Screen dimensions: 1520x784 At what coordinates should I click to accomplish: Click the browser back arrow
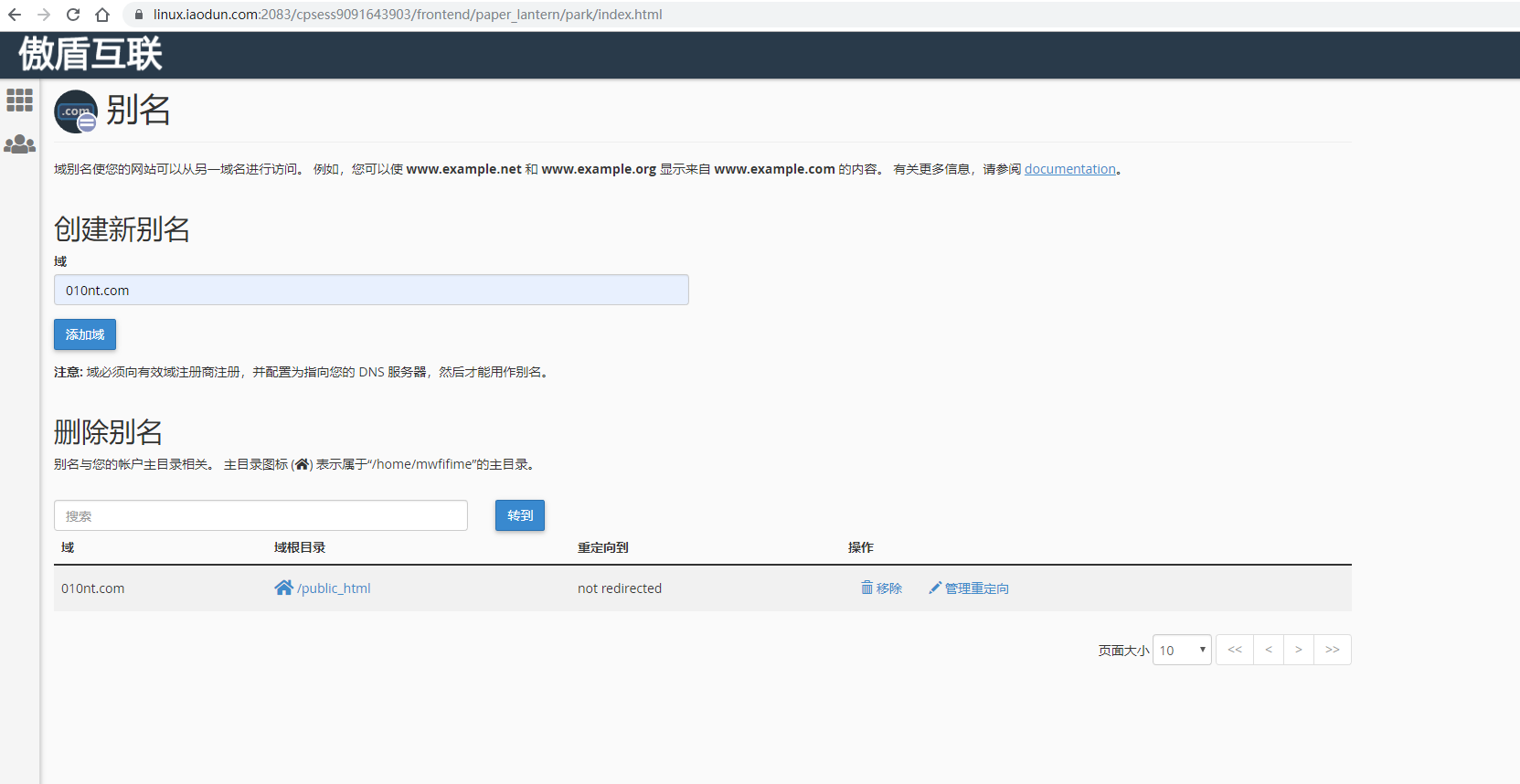[x=15, y=15]
